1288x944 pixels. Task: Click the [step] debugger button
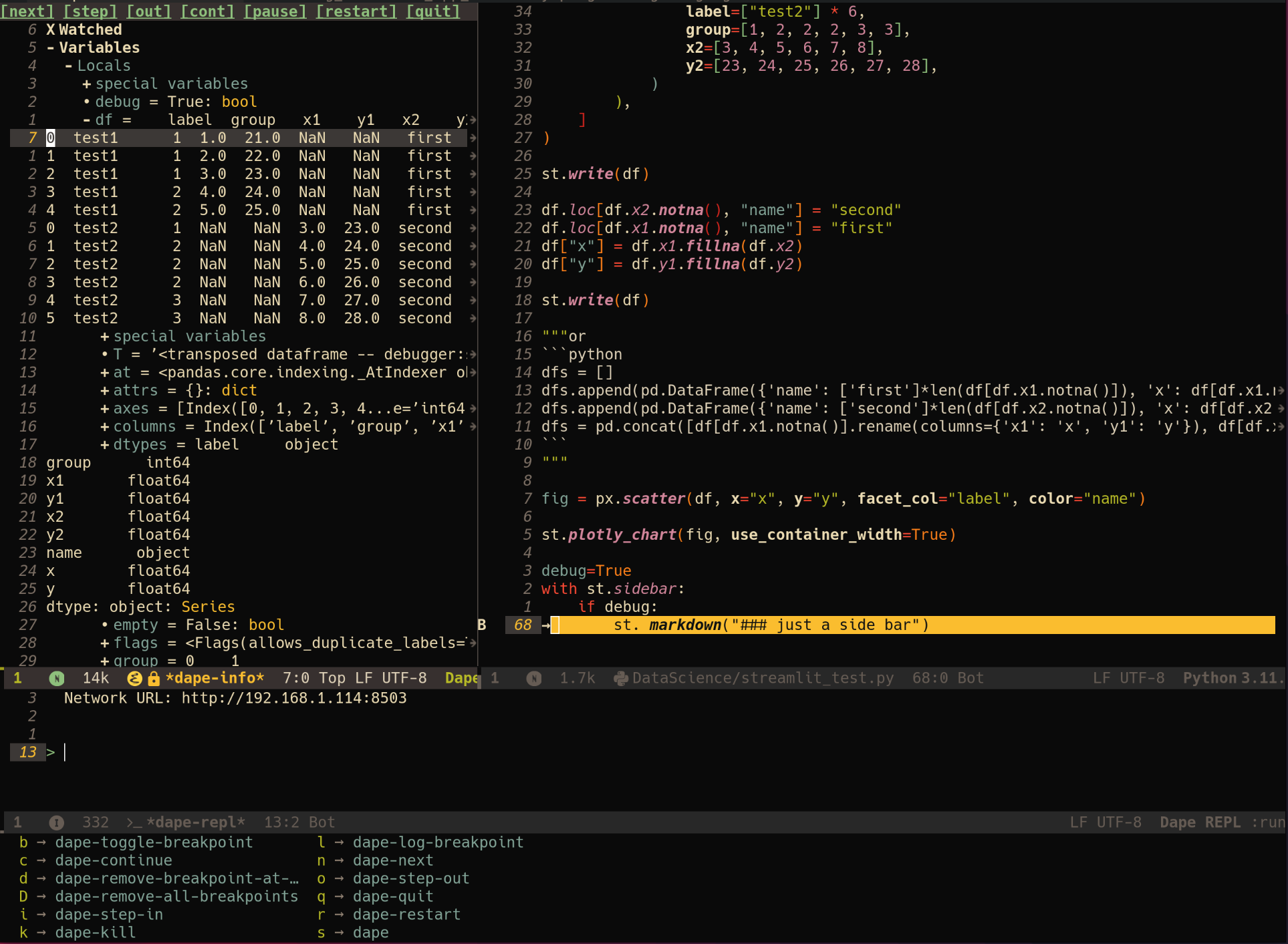coord(90,11)
